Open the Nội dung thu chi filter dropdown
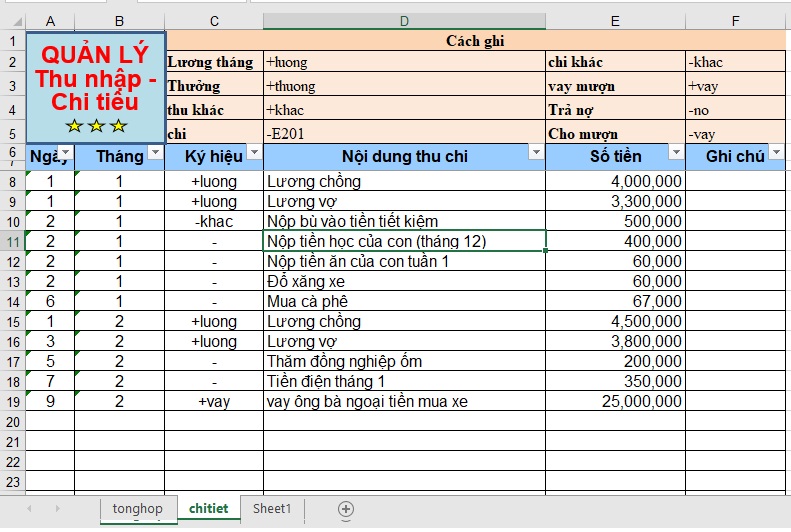791x532 pixels. (x=536, y=153)
